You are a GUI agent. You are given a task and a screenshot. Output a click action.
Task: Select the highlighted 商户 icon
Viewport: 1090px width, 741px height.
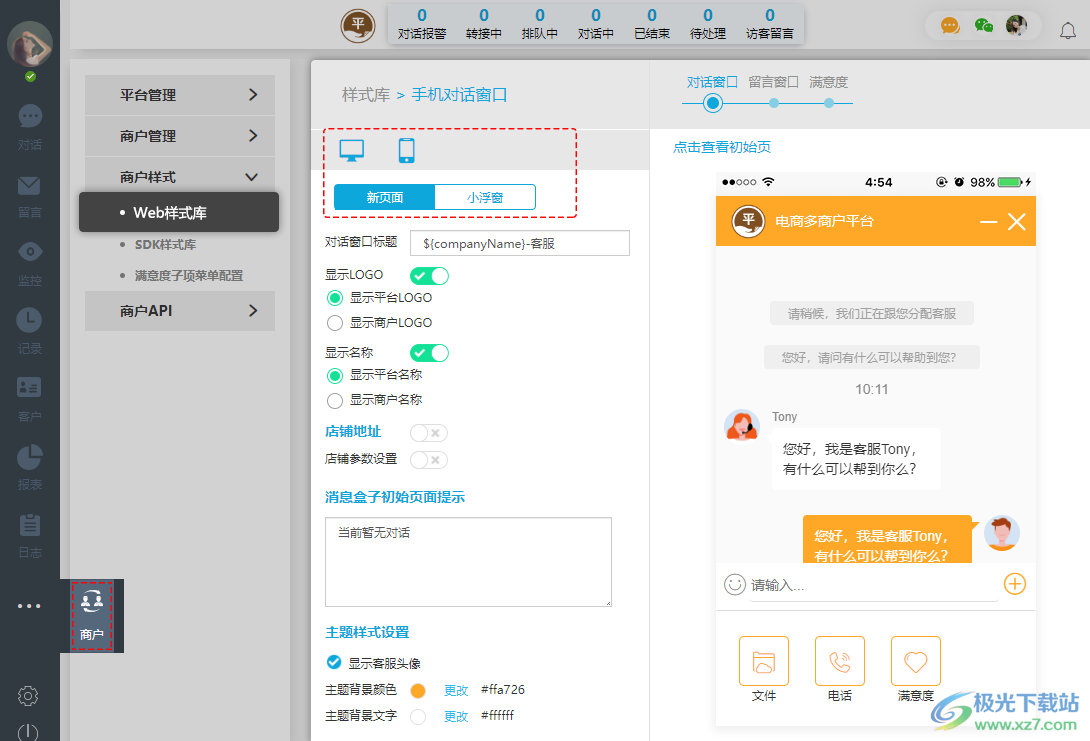click(x=93, y=615)
